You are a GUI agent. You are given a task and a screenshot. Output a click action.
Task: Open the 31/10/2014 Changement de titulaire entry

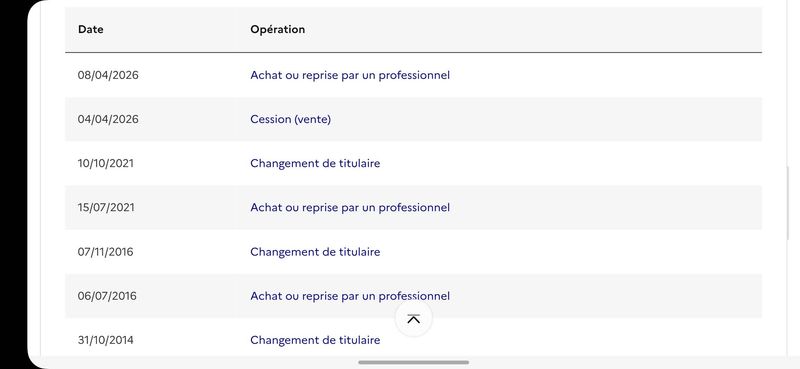315,340
